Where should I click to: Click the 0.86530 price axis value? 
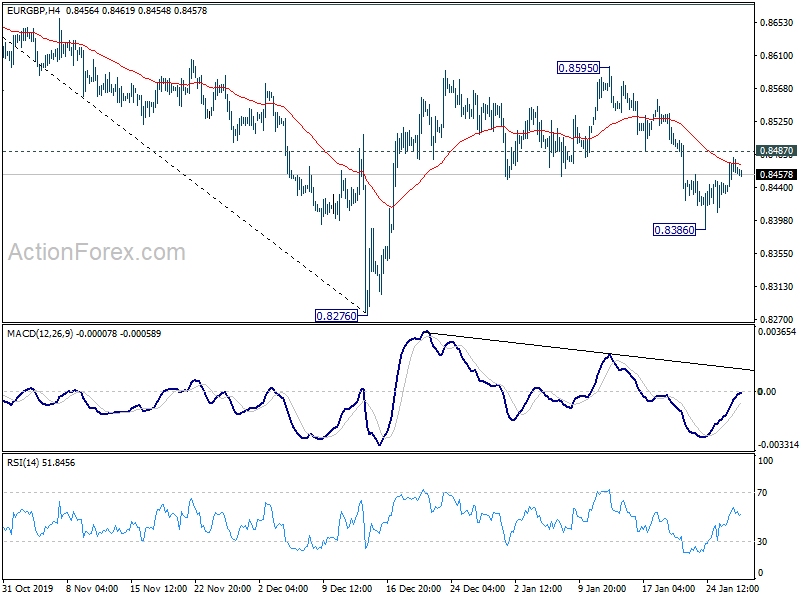(x=777, y=23)
